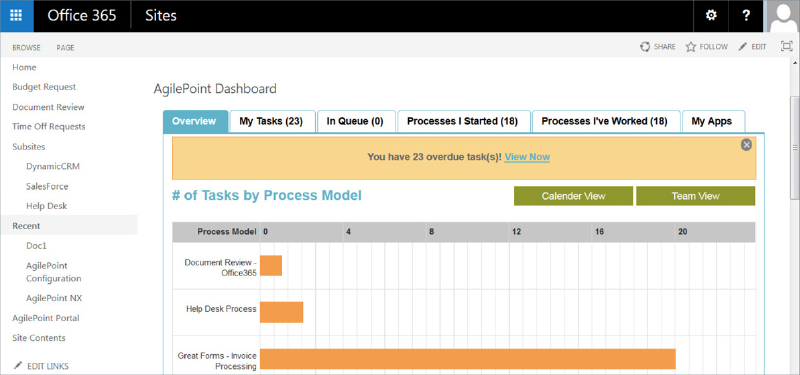
Task: Open the Team View button
Action: point(695,196)
